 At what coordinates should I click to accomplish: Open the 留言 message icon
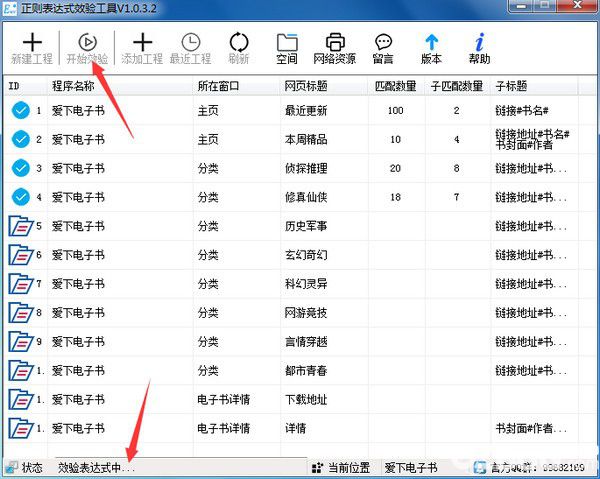383,42
